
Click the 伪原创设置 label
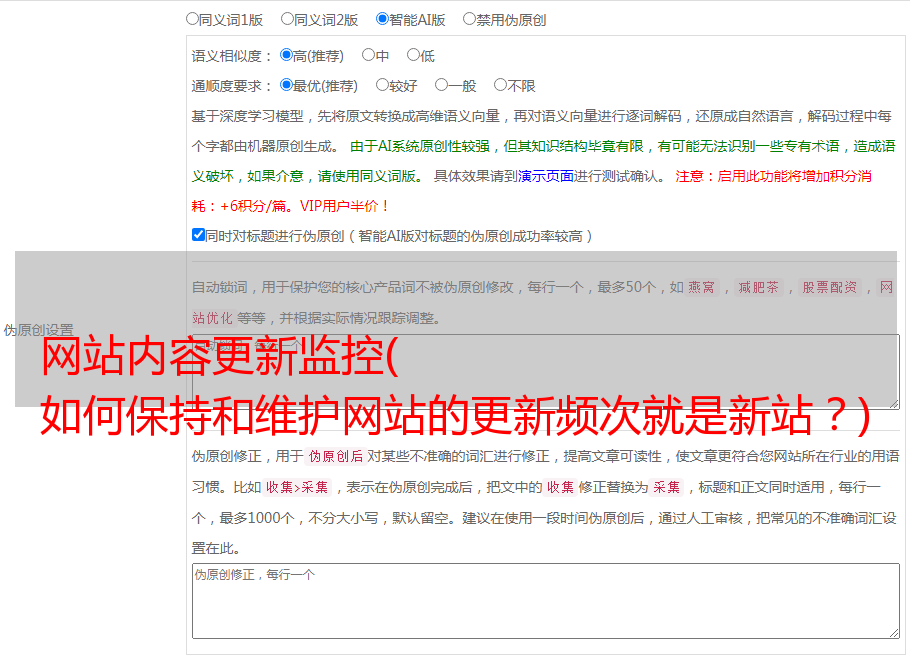pos(38,330)
